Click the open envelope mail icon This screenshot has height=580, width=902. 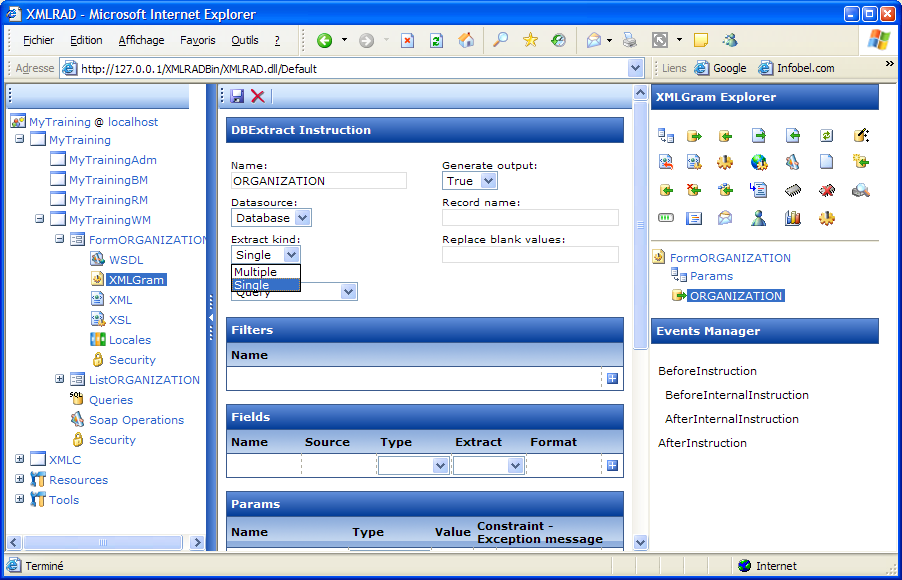[726, 218]
